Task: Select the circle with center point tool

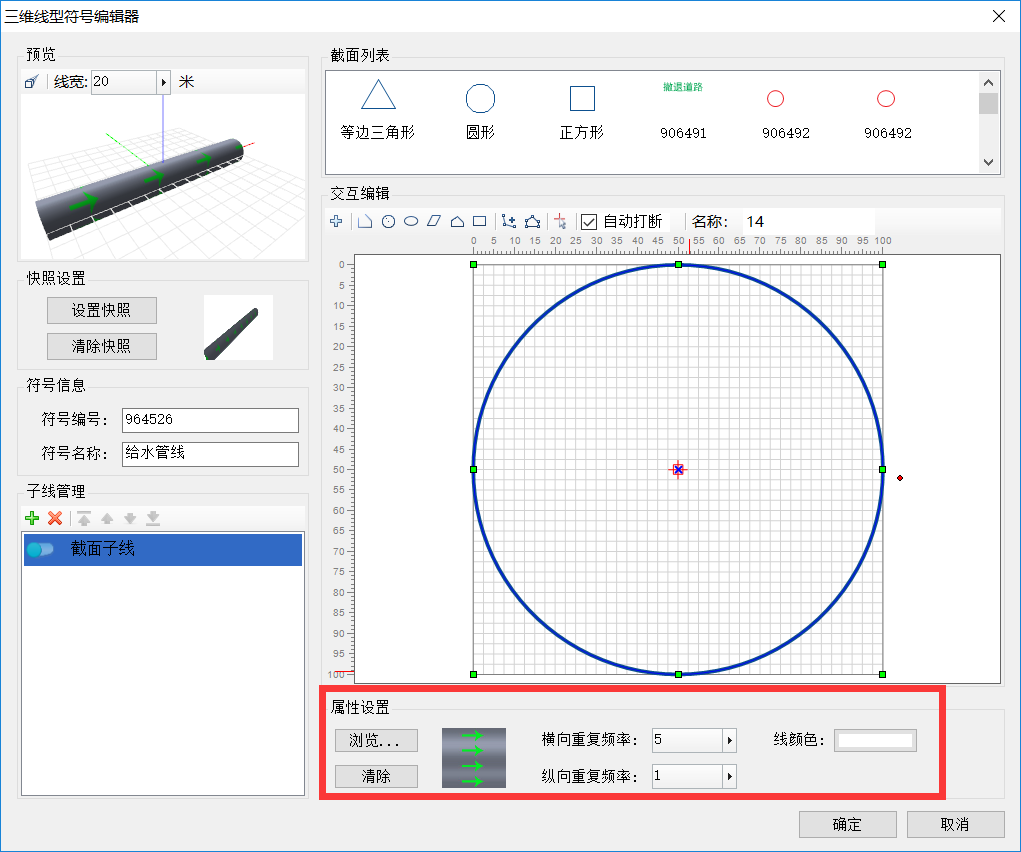Action: [389, 222]
